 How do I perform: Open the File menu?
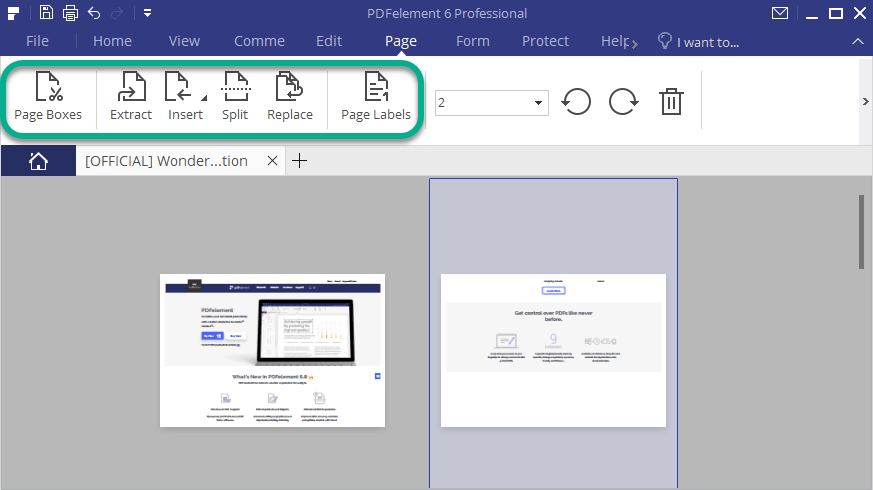pyautogui.click(x=37, y=41)
